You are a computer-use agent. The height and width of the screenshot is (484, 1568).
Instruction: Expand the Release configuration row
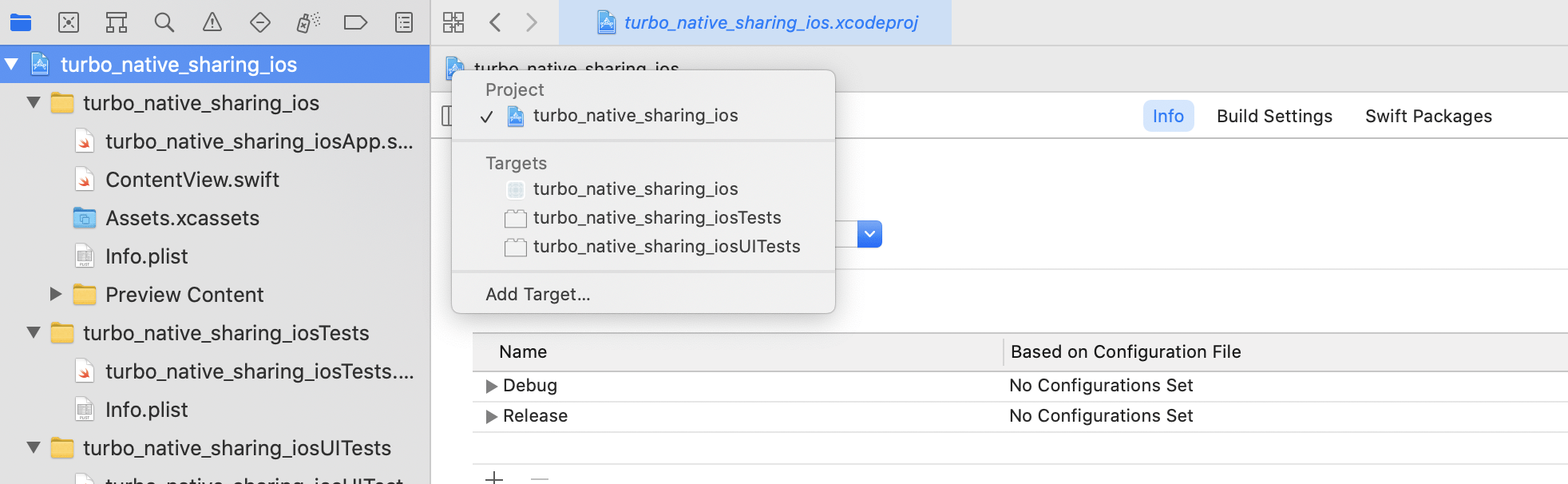tap(491, 417)
